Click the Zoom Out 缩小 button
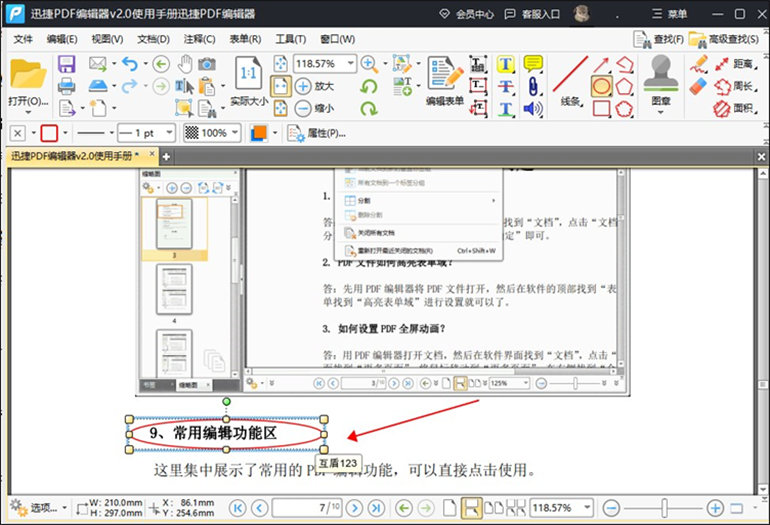This screenshot has height=525, width=770. 314,108
